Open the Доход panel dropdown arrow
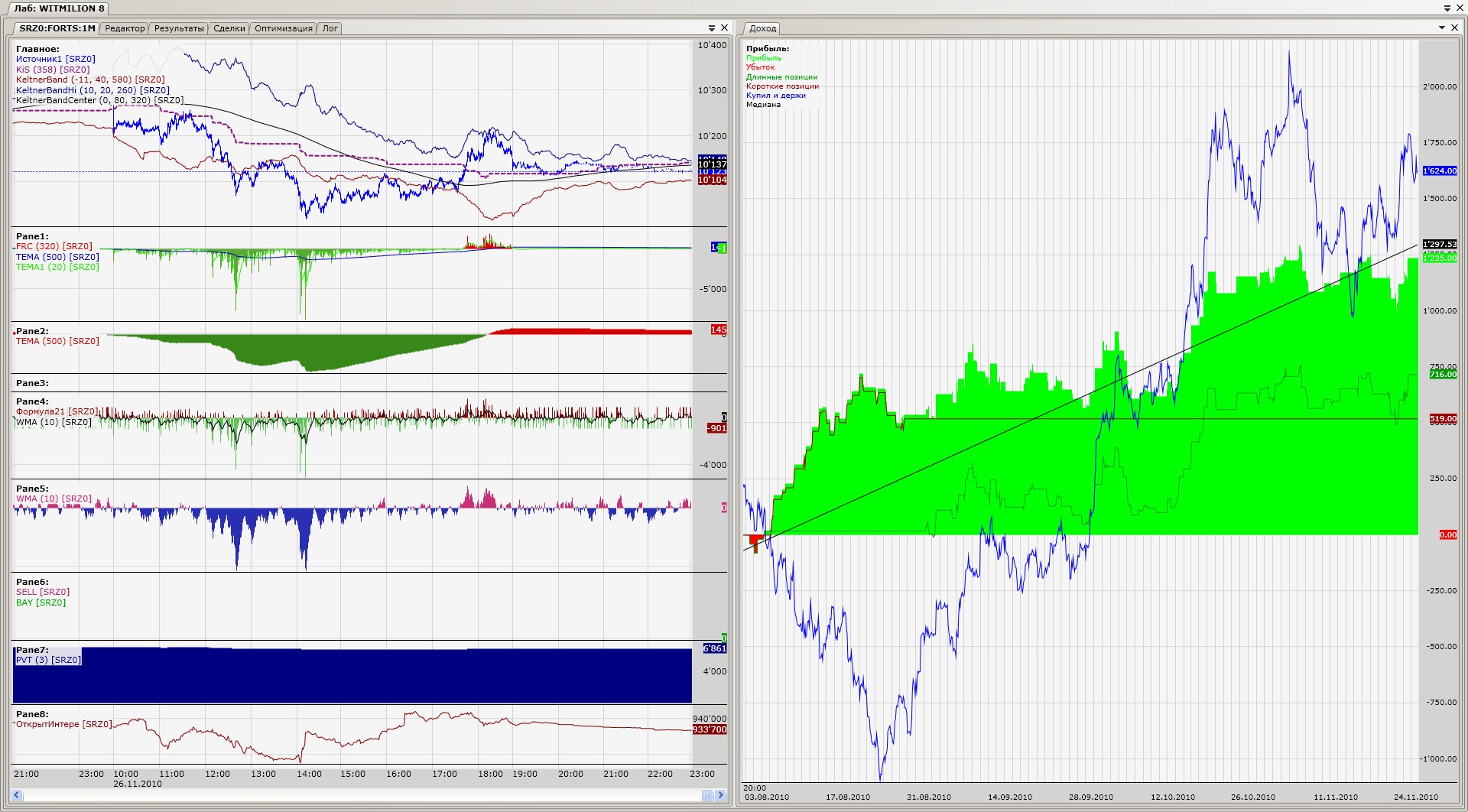 [x=1442, y=28]
